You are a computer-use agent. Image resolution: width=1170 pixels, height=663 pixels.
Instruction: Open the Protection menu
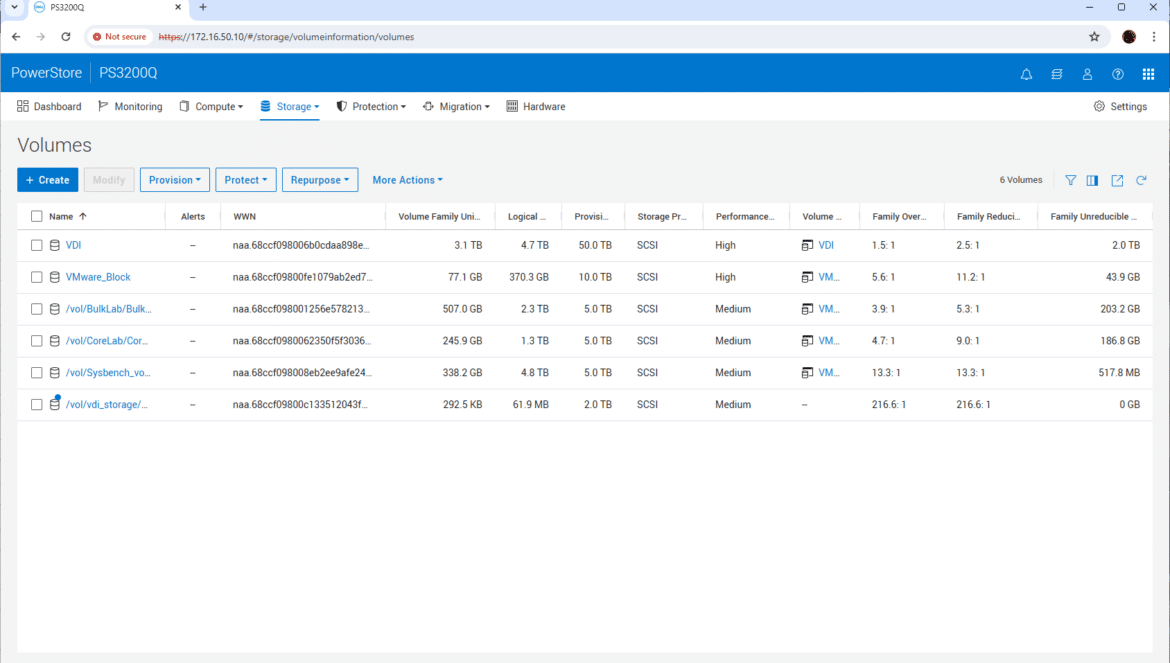point(371,107)
